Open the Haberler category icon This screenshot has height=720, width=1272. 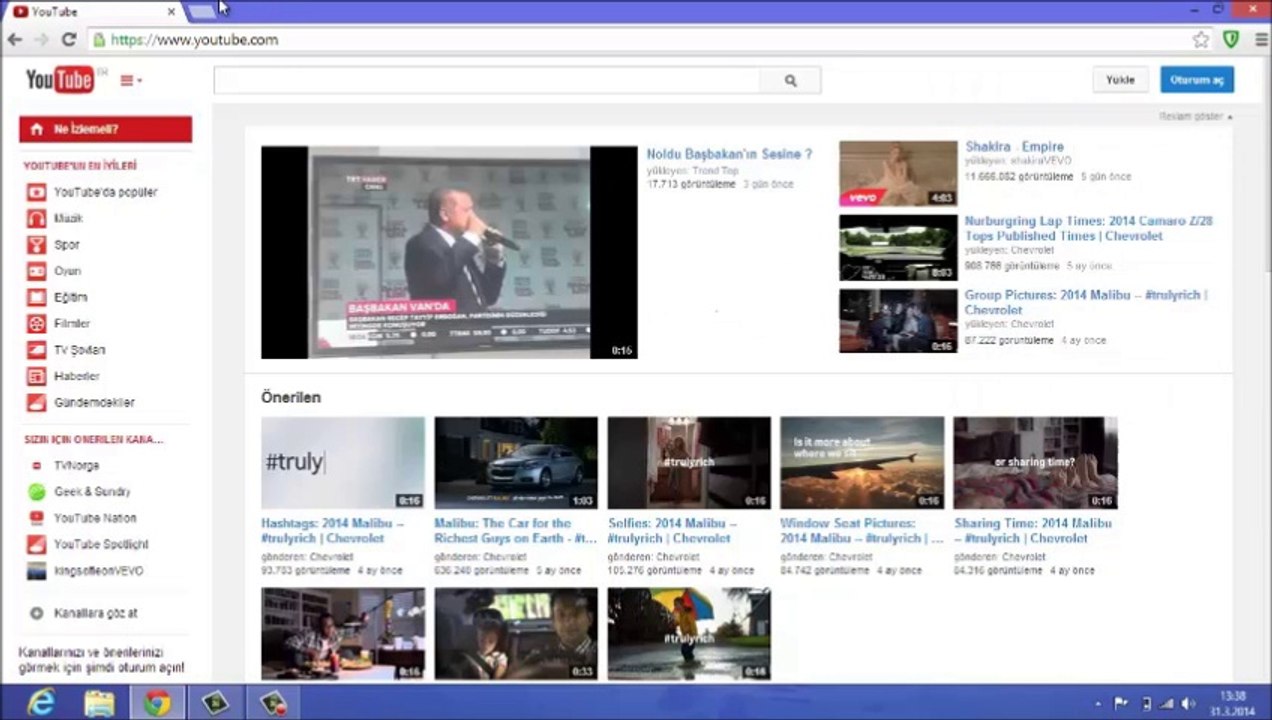36,376
